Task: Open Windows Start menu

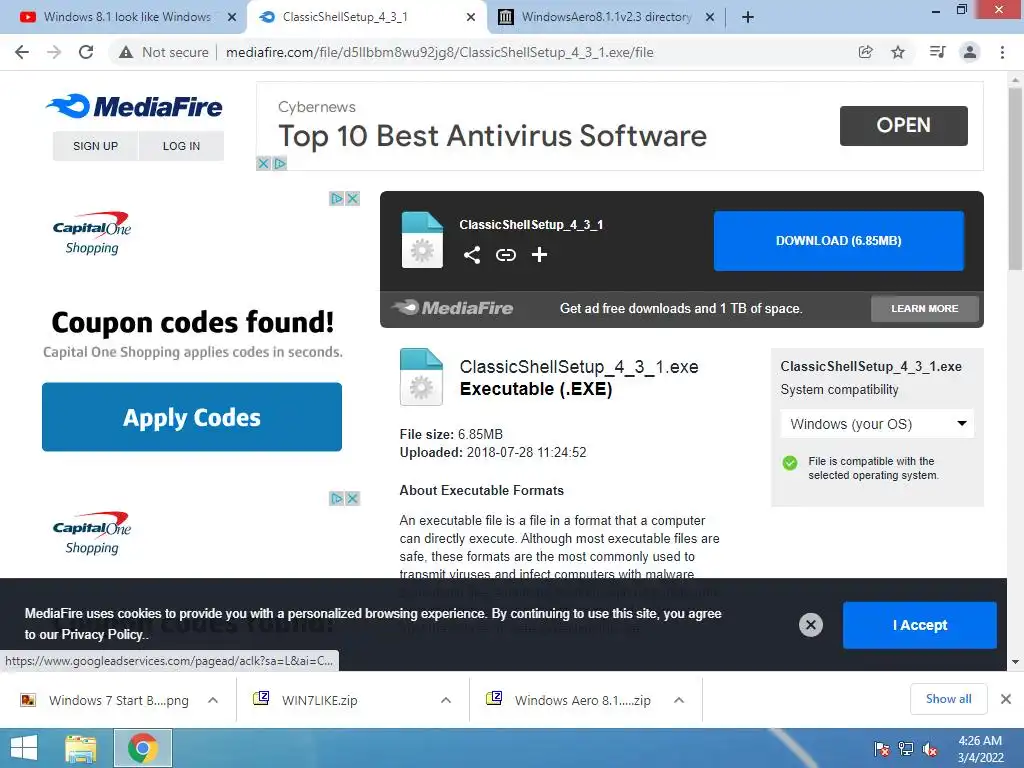Action: point(24,748)
